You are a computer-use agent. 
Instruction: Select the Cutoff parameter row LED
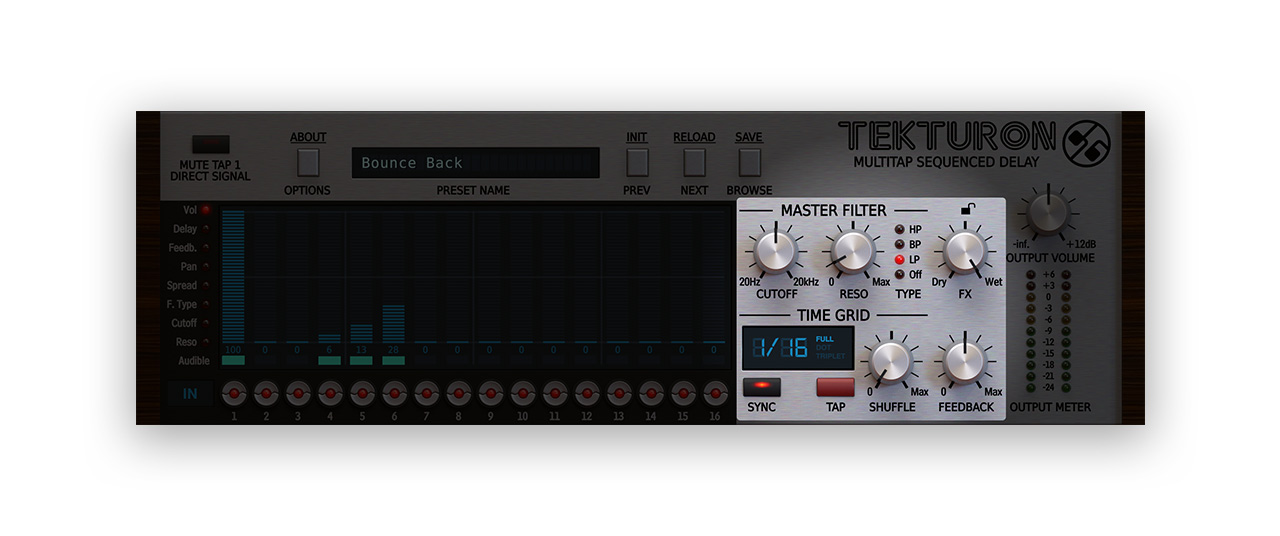pyautogui.click(x=206, y=323)
